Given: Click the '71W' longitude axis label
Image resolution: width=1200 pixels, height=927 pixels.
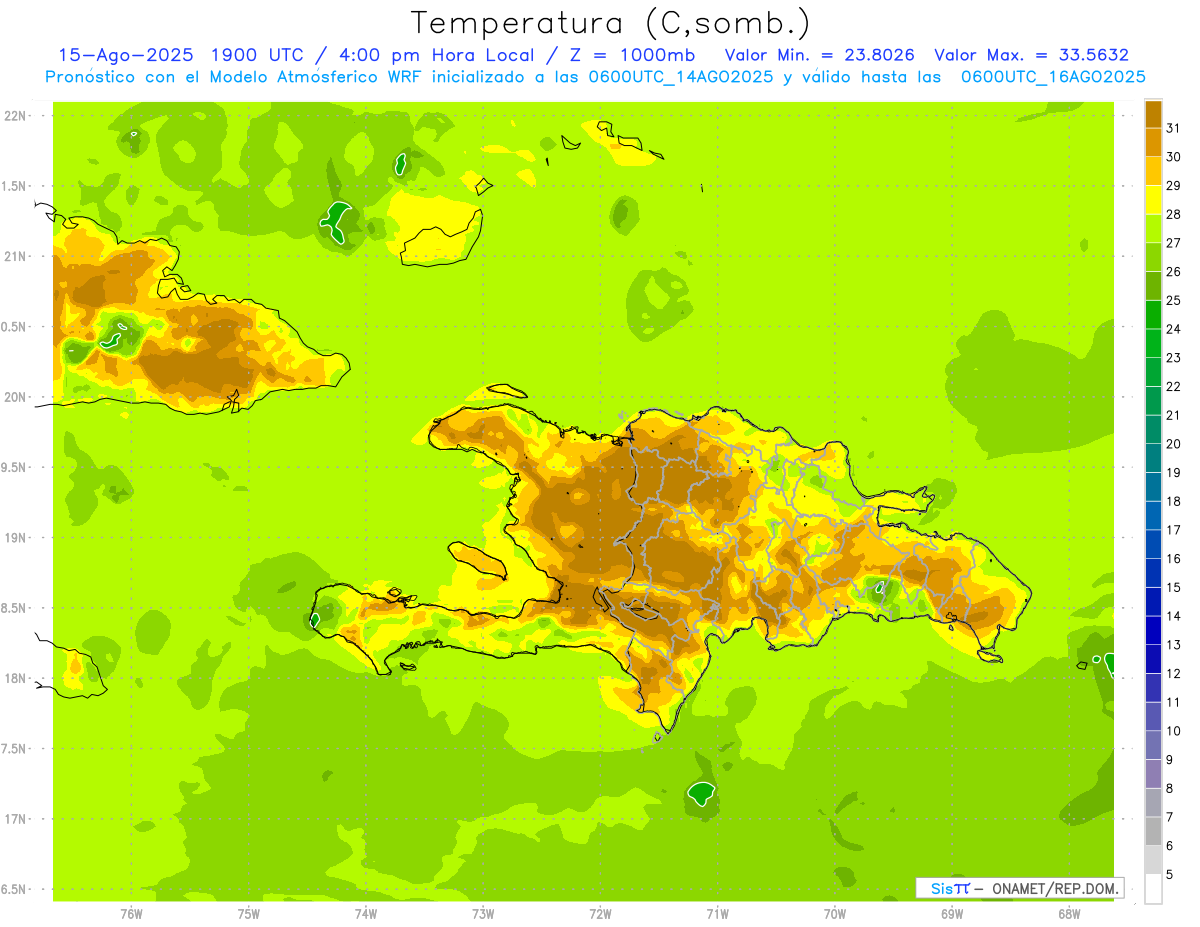Looking at the screenshot, I should 717,913.
